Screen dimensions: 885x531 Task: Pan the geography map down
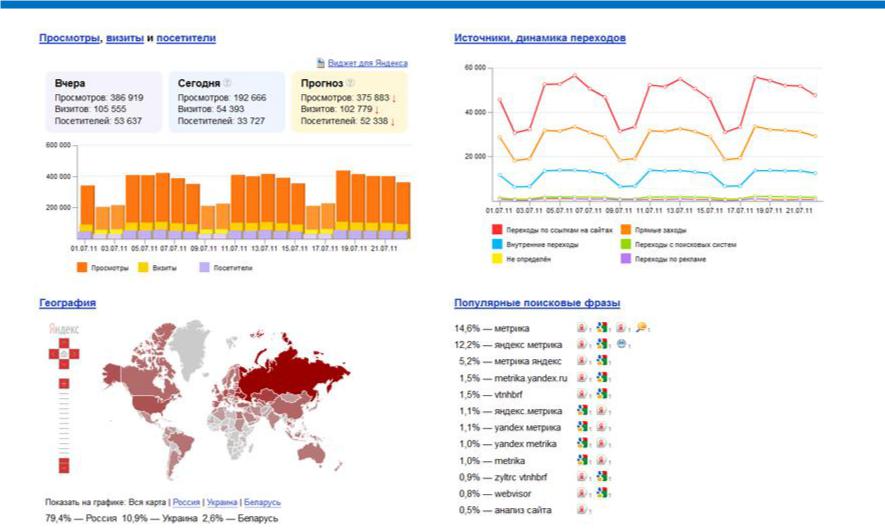pos(64,364)
